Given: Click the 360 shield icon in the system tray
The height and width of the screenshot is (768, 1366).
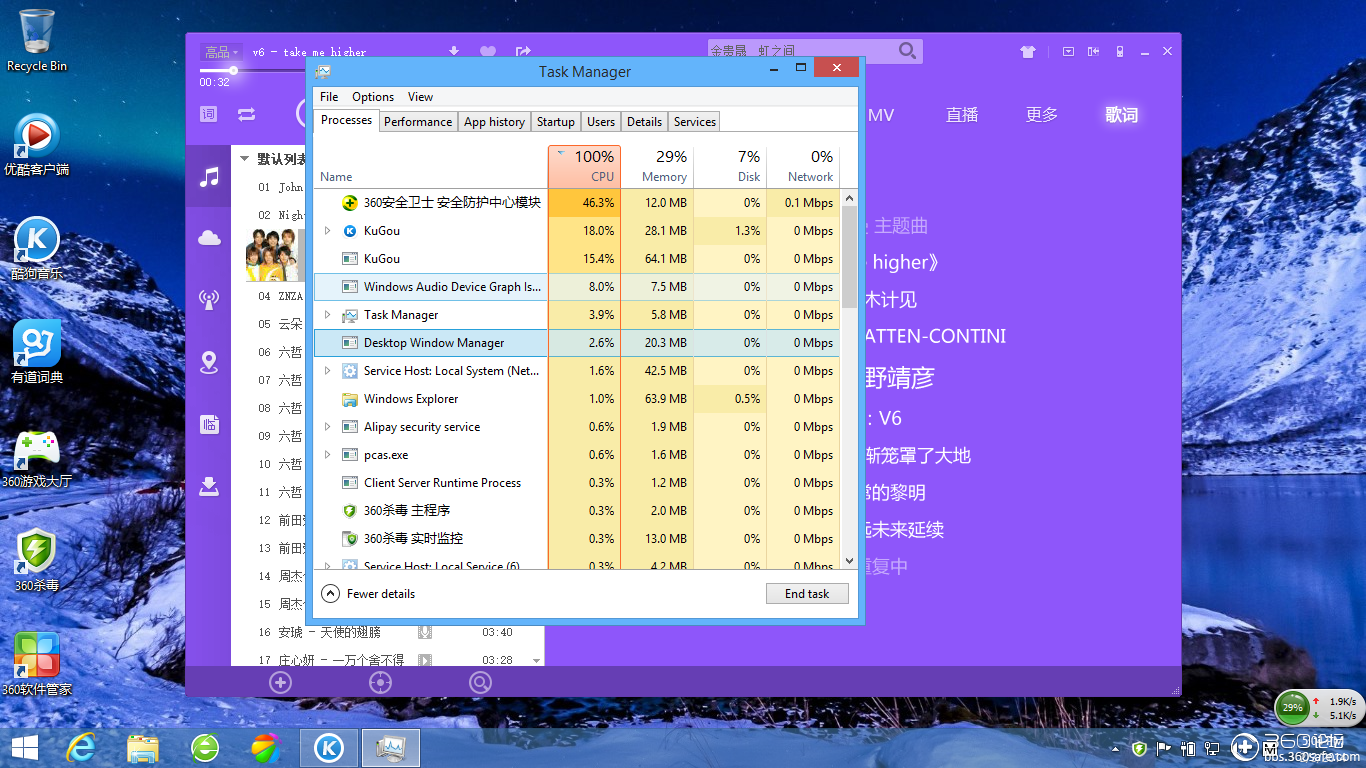Looking at the screenshot, I should coord(1139,748).
